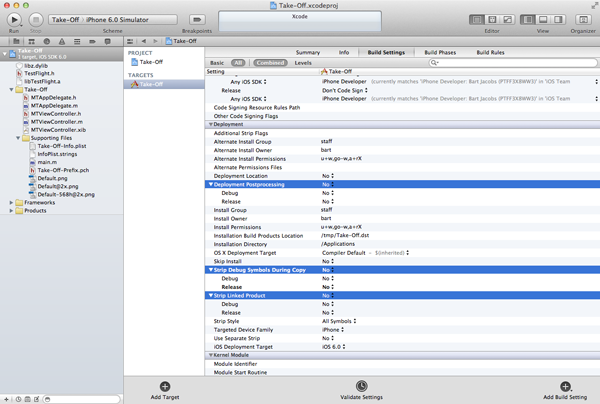Click the add file plus button
Screen dimensions: 600x404
(x=6, y=399)
